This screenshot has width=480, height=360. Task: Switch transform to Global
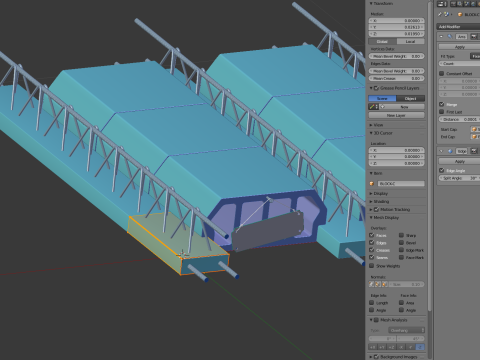tap(382, 41)
